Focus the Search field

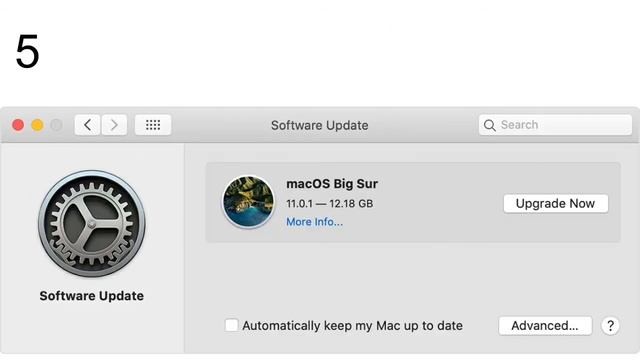(x=555, y=125)
